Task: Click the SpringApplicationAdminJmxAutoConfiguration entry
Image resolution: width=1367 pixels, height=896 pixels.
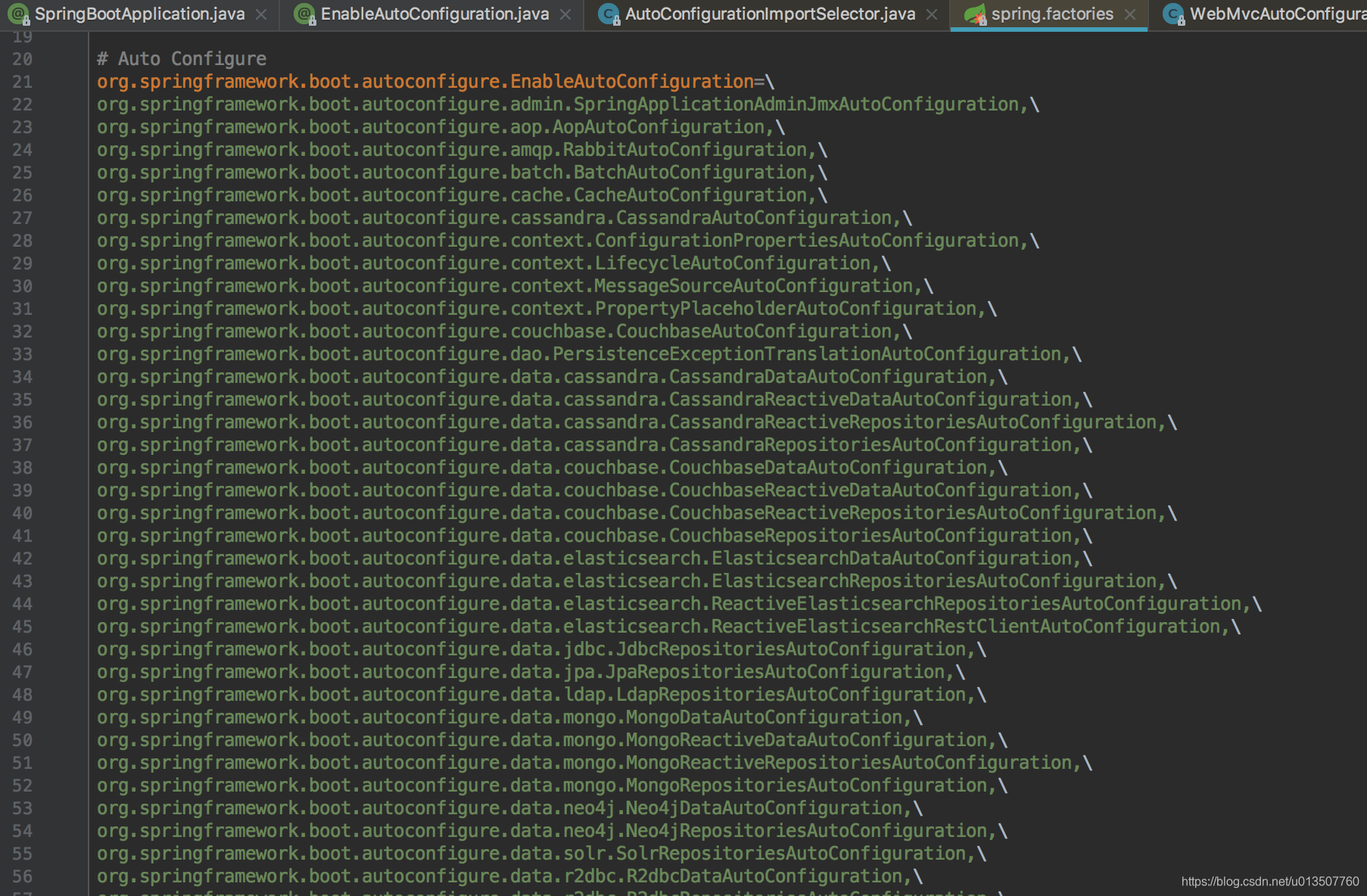Action: 568,104
